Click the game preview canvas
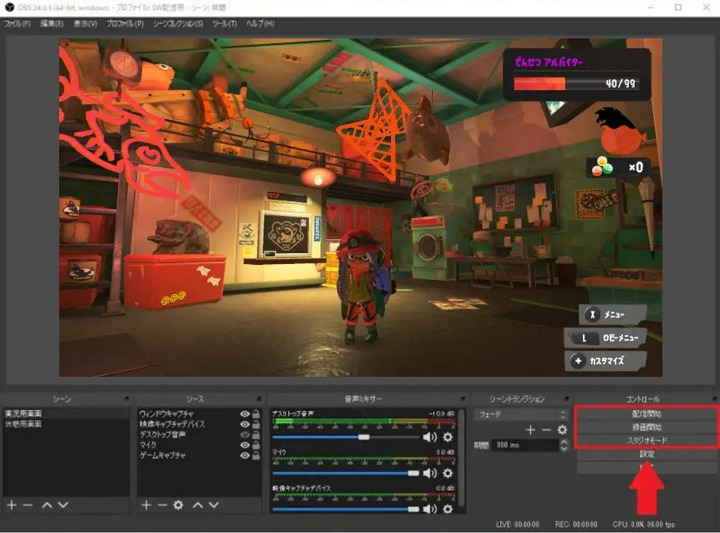This screenshot has width=720, height=533. 360,208
